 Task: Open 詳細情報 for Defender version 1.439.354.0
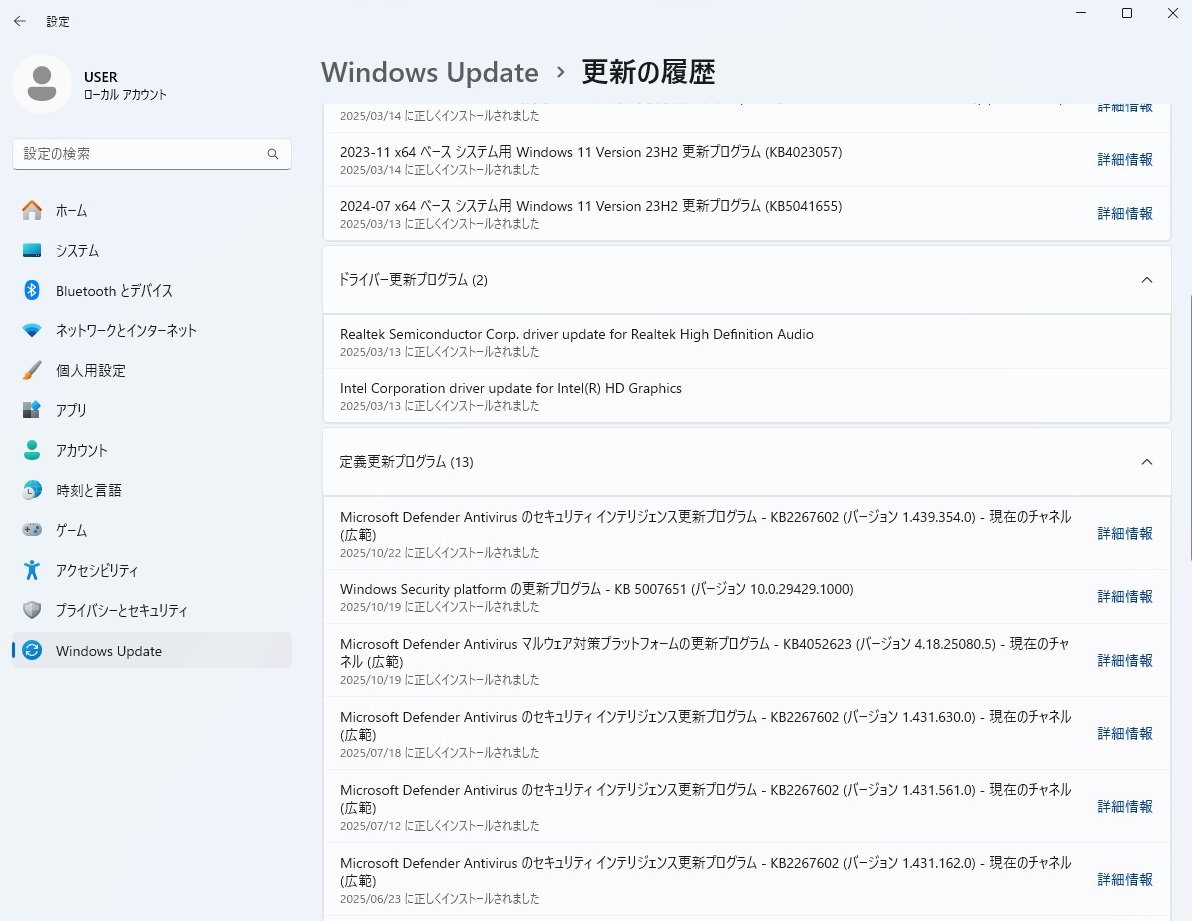[x=1124, y=534]
